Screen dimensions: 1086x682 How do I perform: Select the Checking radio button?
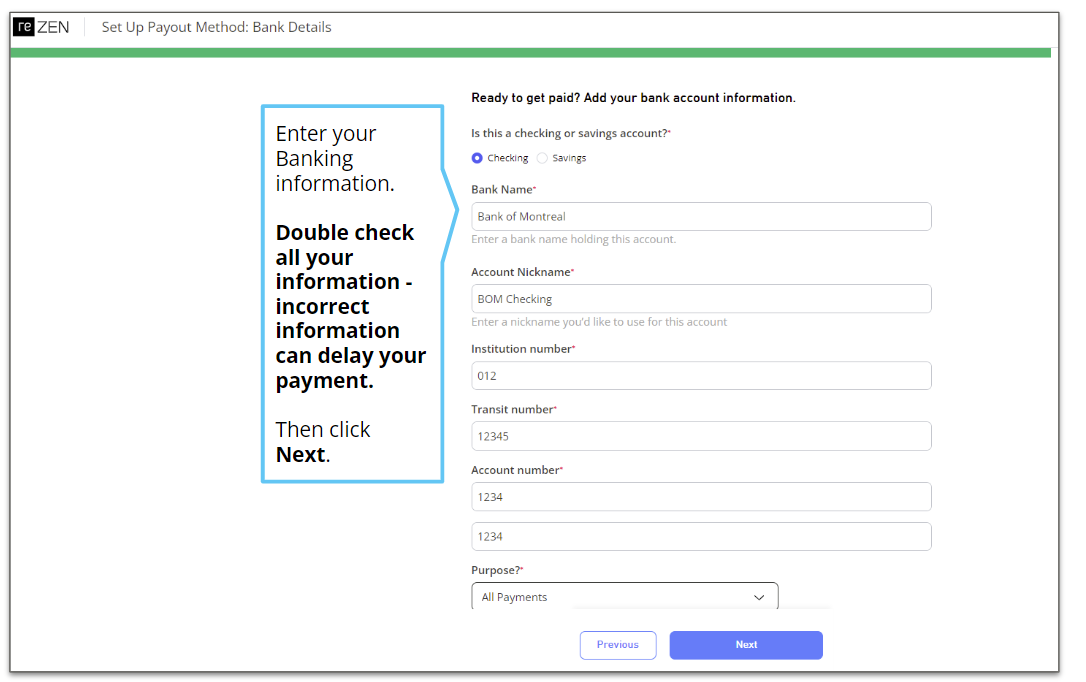(476, 157)
